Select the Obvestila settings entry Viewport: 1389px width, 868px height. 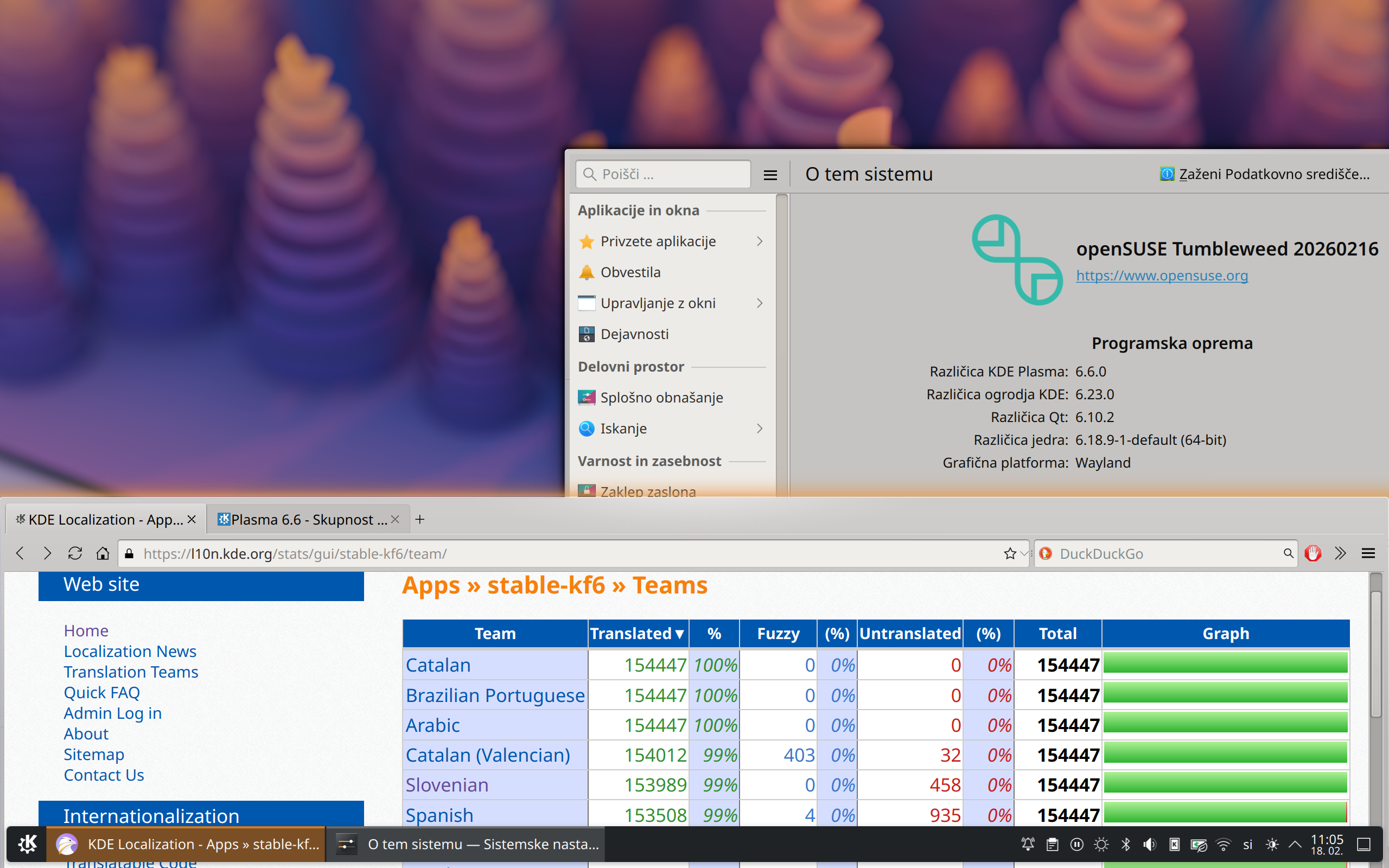tap(630, 272)
